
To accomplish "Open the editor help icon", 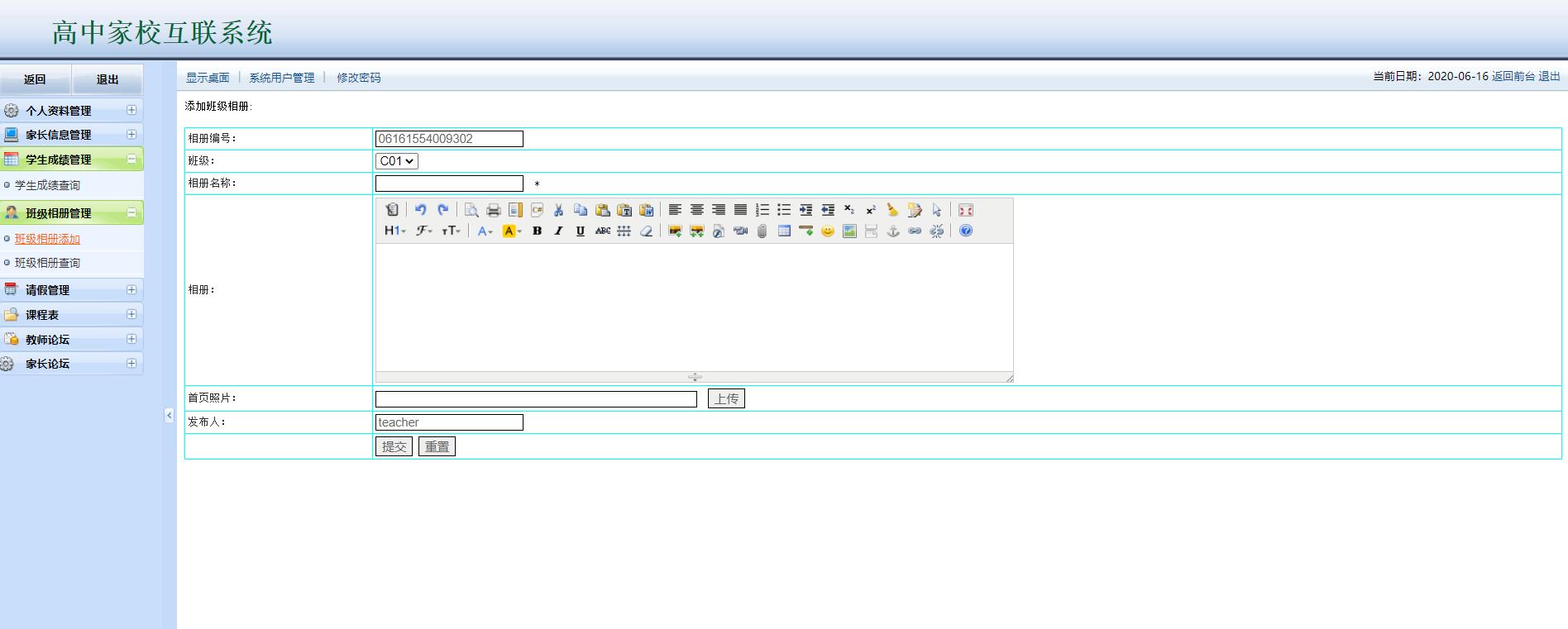I will (x=965, y=231).
